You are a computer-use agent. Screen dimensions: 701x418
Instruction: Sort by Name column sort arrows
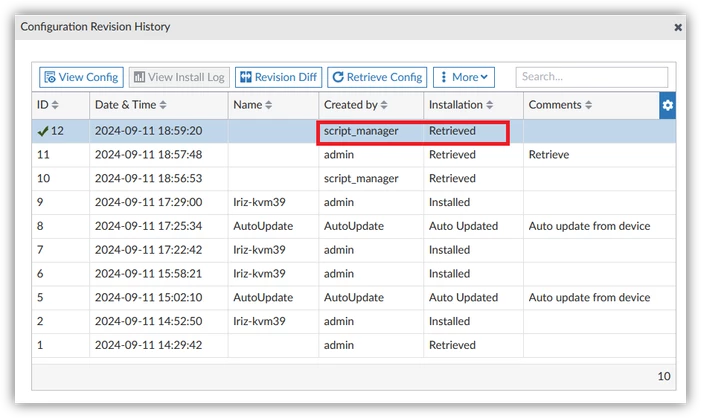[268, 105]
